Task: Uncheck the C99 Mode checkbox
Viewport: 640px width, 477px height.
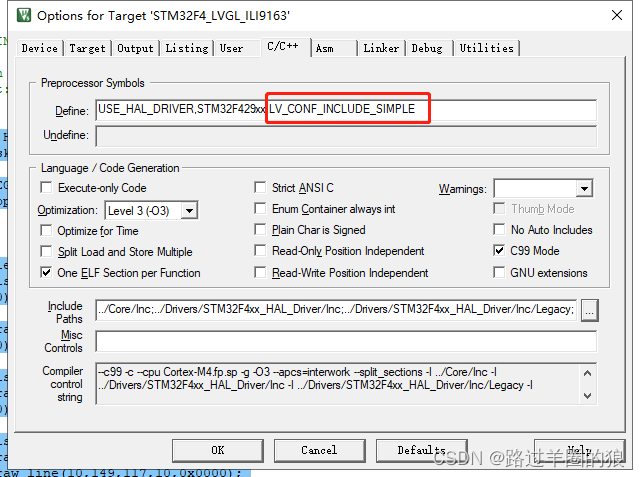Action: pos(499,251)
